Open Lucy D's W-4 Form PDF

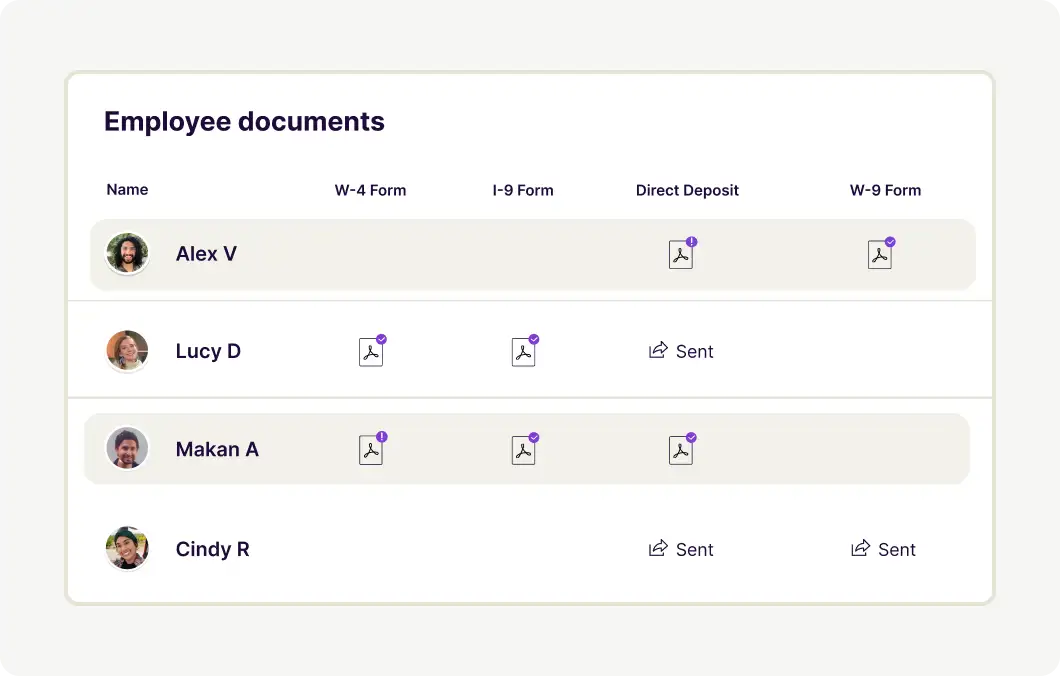click(372, 351)
